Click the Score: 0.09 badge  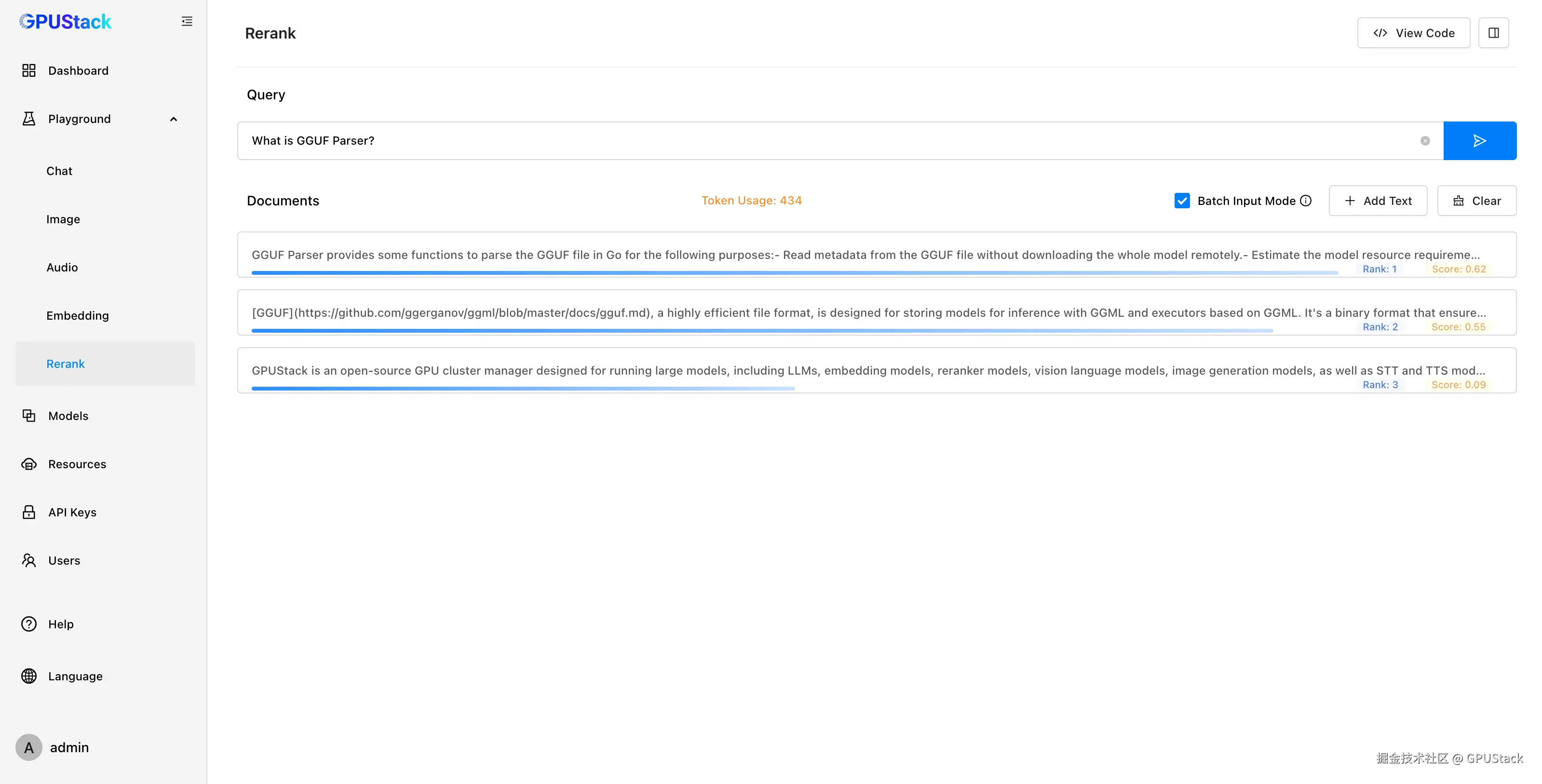click(x=1458, y=385)
